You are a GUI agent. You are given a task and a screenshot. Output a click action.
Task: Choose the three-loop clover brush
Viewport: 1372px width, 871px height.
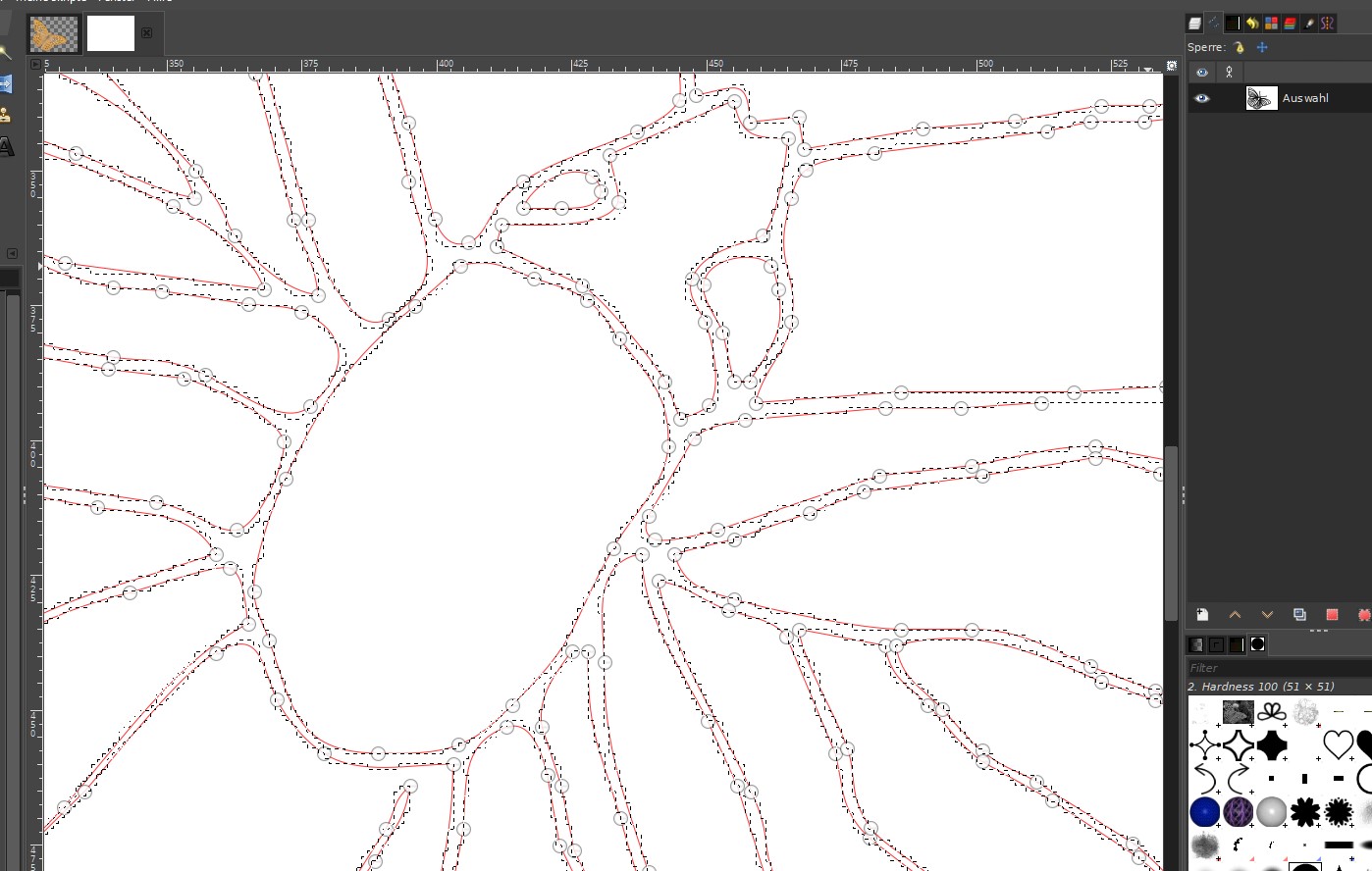coord(1272,712)
